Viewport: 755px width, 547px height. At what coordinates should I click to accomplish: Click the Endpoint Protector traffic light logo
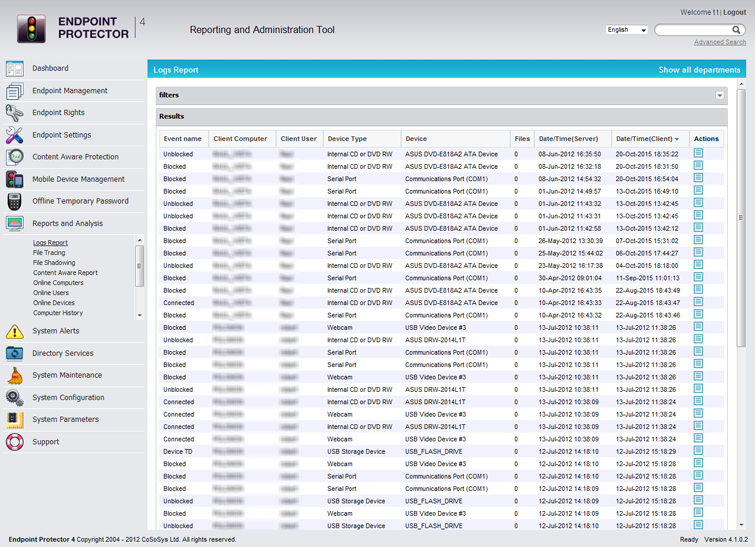click(31, 28)
